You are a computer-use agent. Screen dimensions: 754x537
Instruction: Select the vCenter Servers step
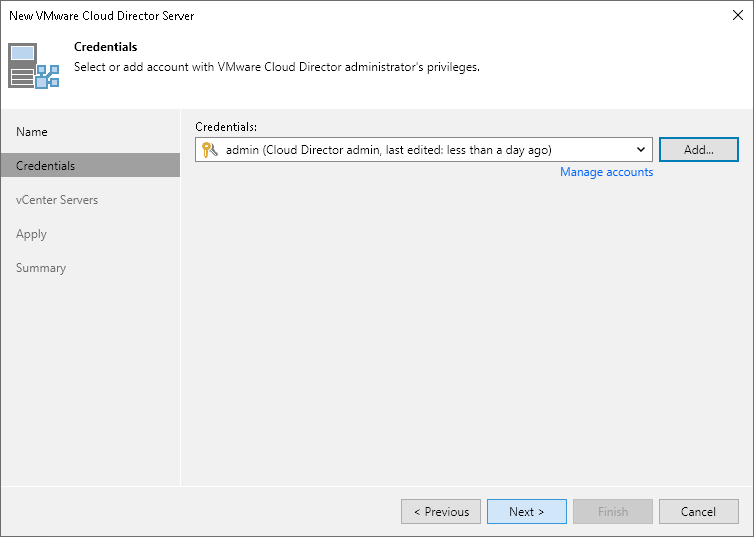[x=57, y=200]
